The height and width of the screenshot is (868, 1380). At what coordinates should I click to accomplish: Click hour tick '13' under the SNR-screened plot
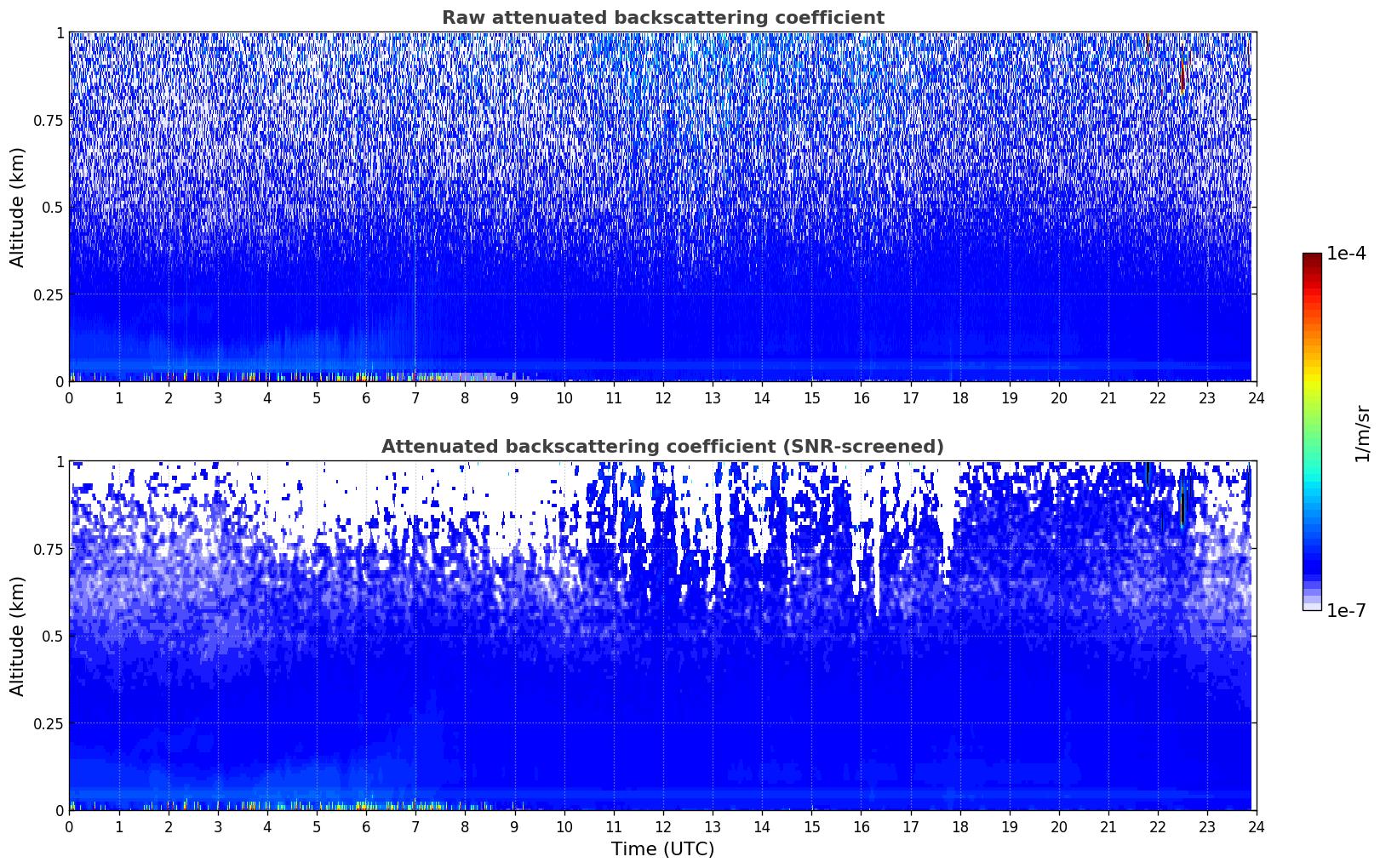click(x=713, y=826)
